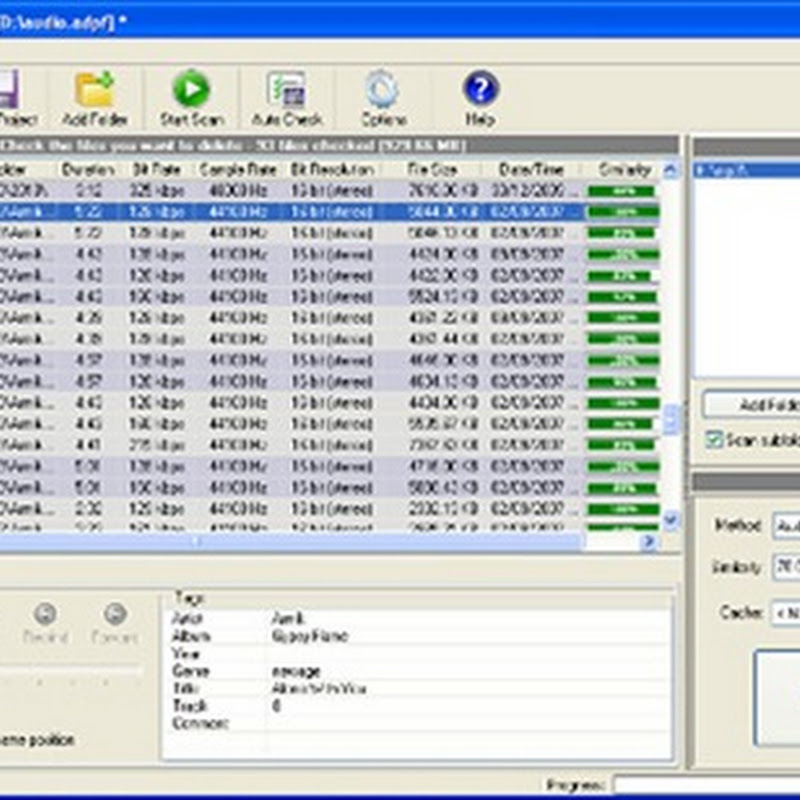Sort list by File Size column header
Viewport: 800px width, 800px height.
pyautogui.click(x=432, y=169)
